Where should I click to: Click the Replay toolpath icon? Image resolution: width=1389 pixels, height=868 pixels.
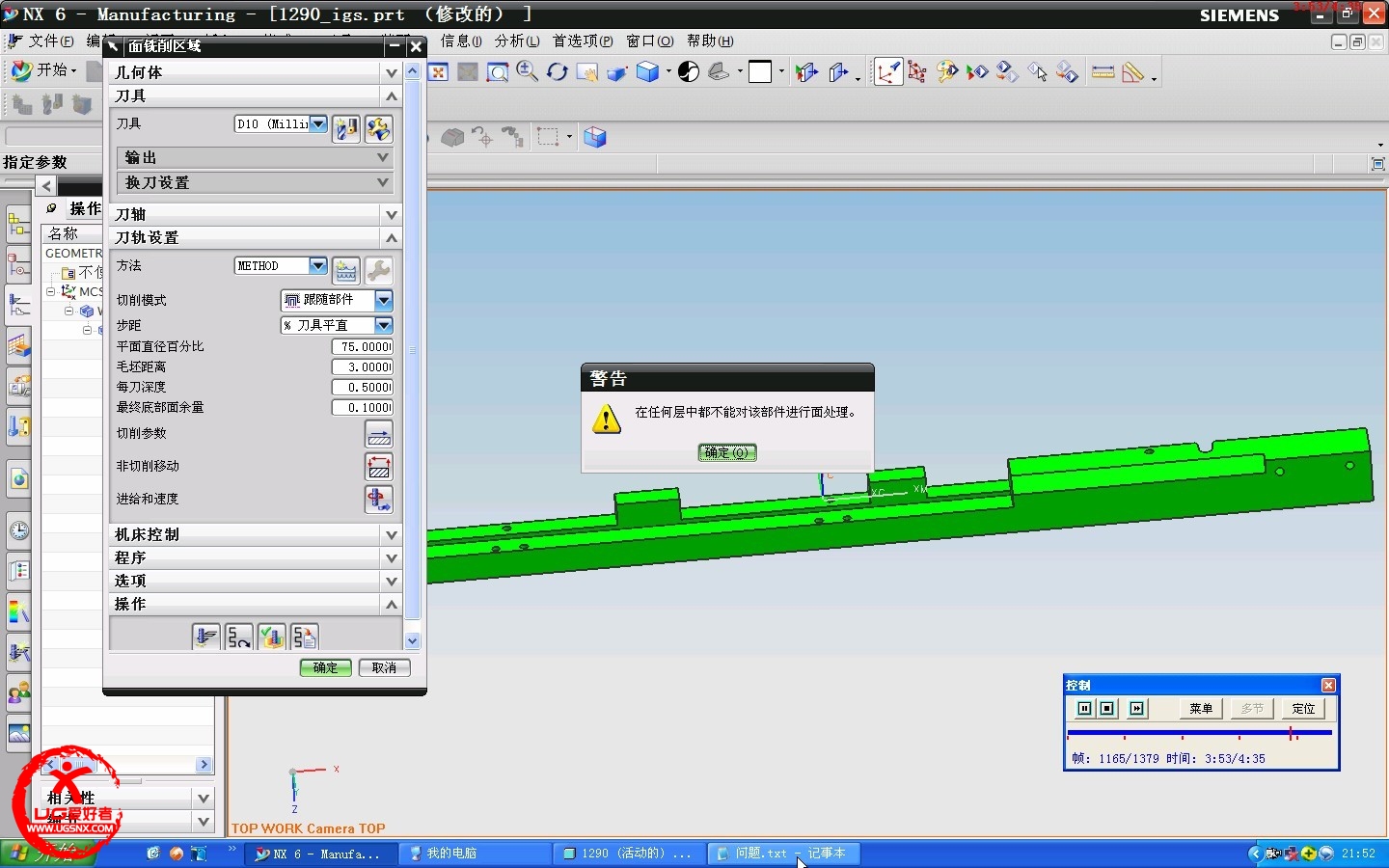pos(239,637)
